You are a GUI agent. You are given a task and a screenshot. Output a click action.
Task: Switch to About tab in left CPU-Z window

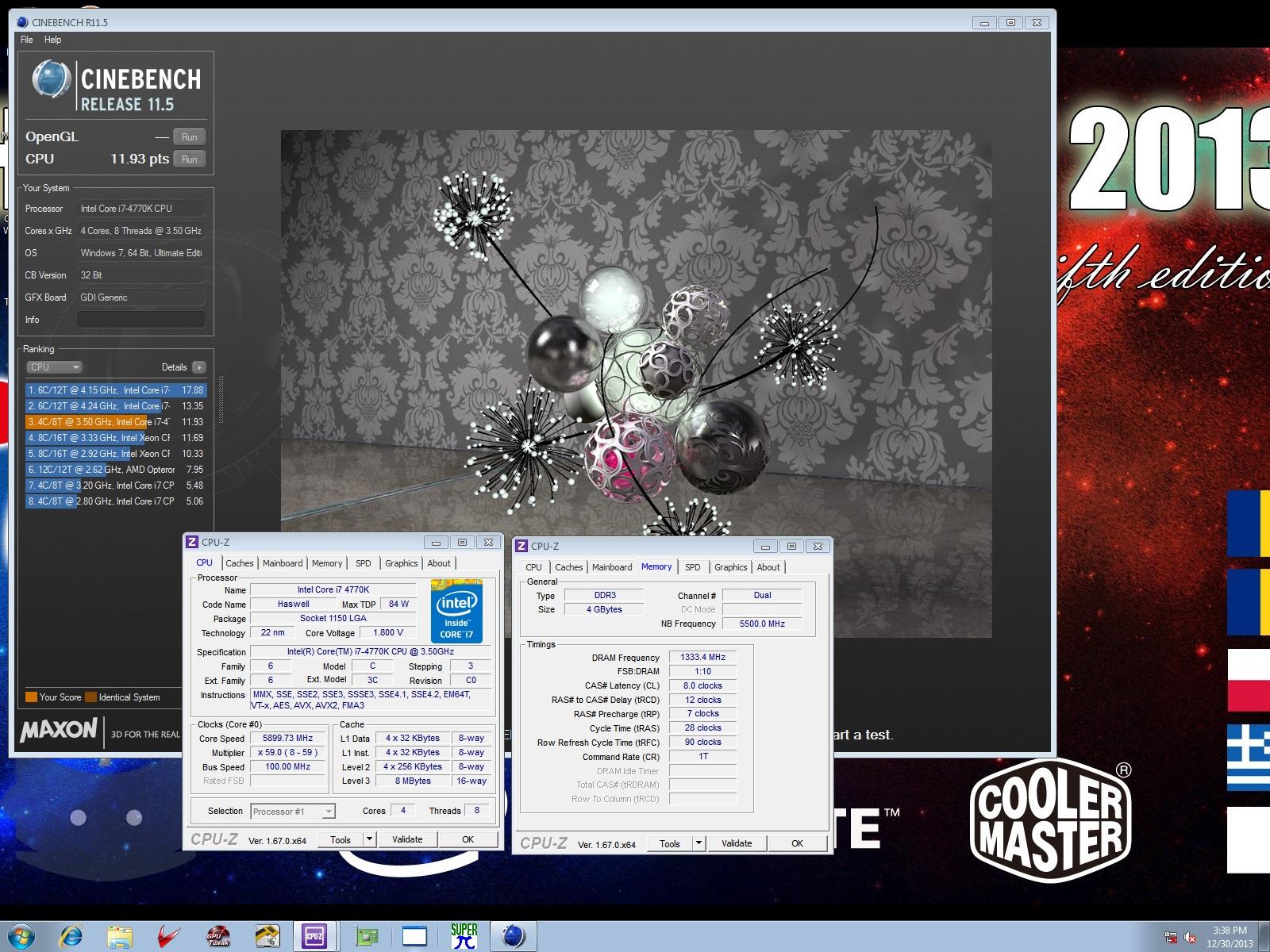(439, 563)
